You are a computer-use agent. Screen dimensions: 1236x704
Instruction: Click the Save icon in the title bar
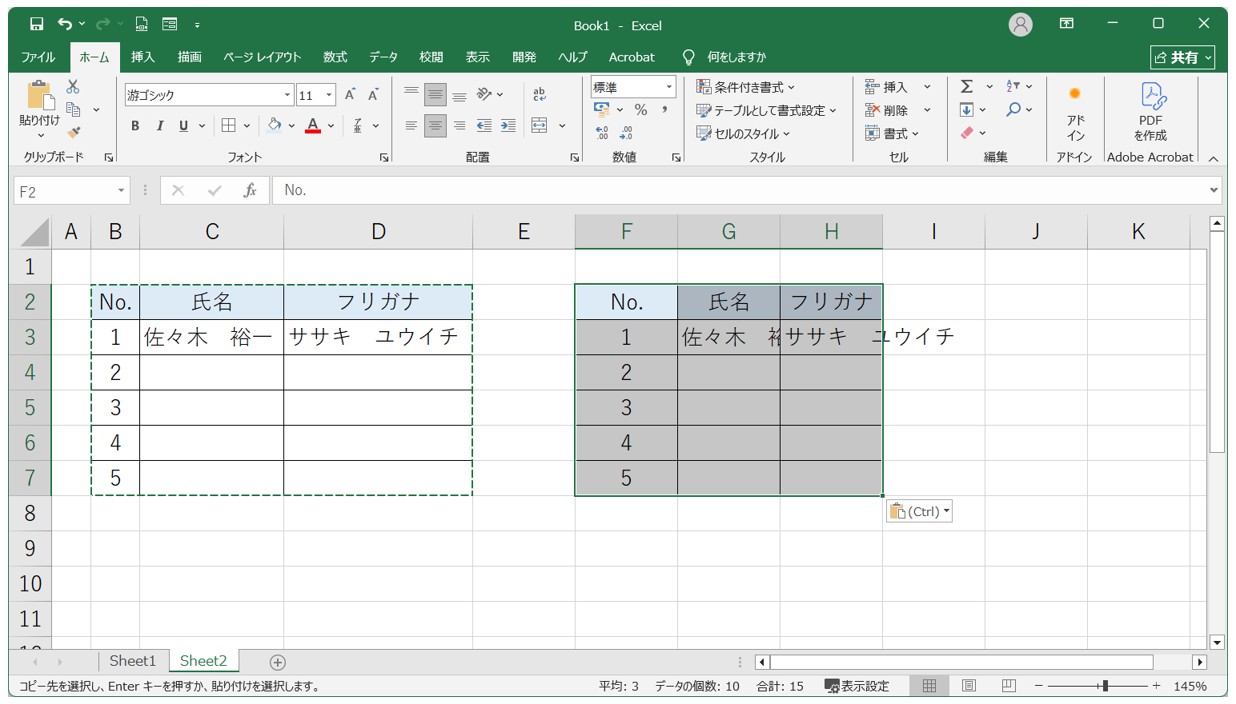(x=36, y=24)
